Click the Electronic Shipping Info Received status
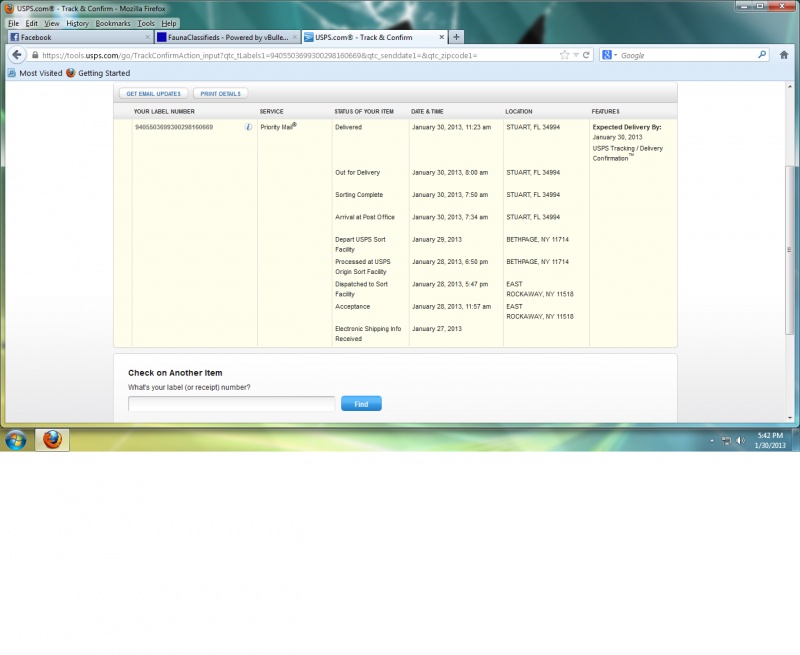The width and height of the screenshot is (800, 655). [x=368, y=334]
